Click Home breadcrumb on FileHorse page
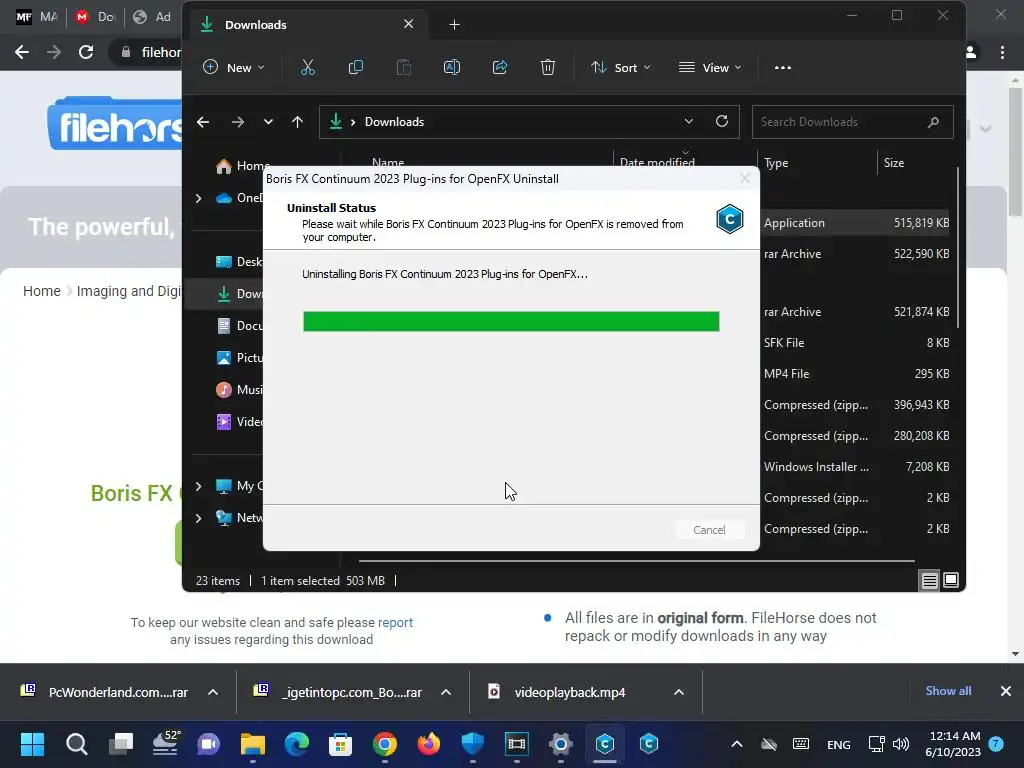This screenshot has height=768, width=1024. point(42,291)
